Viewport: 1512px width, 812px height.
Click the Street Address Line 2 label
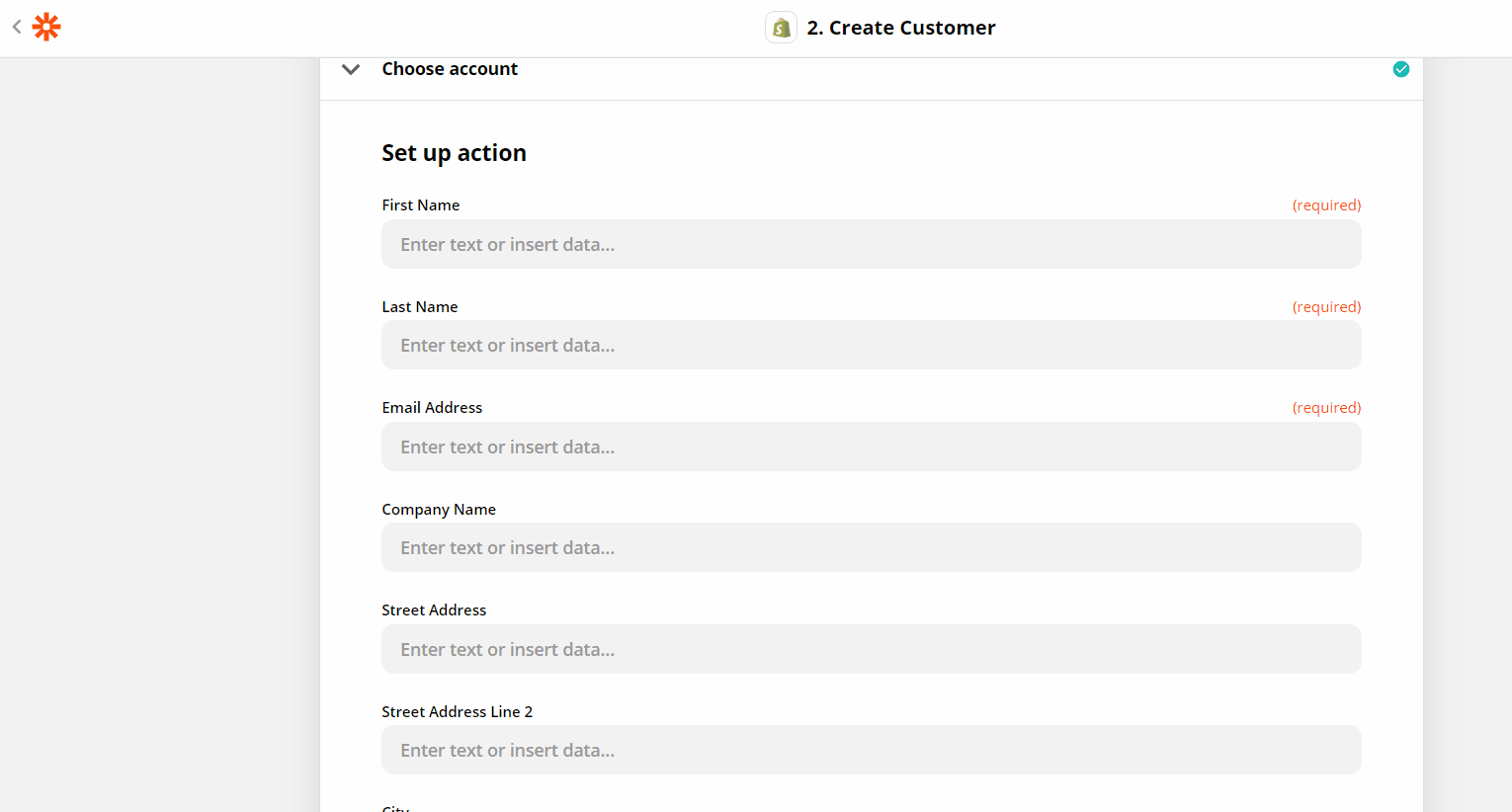(457, 712)
